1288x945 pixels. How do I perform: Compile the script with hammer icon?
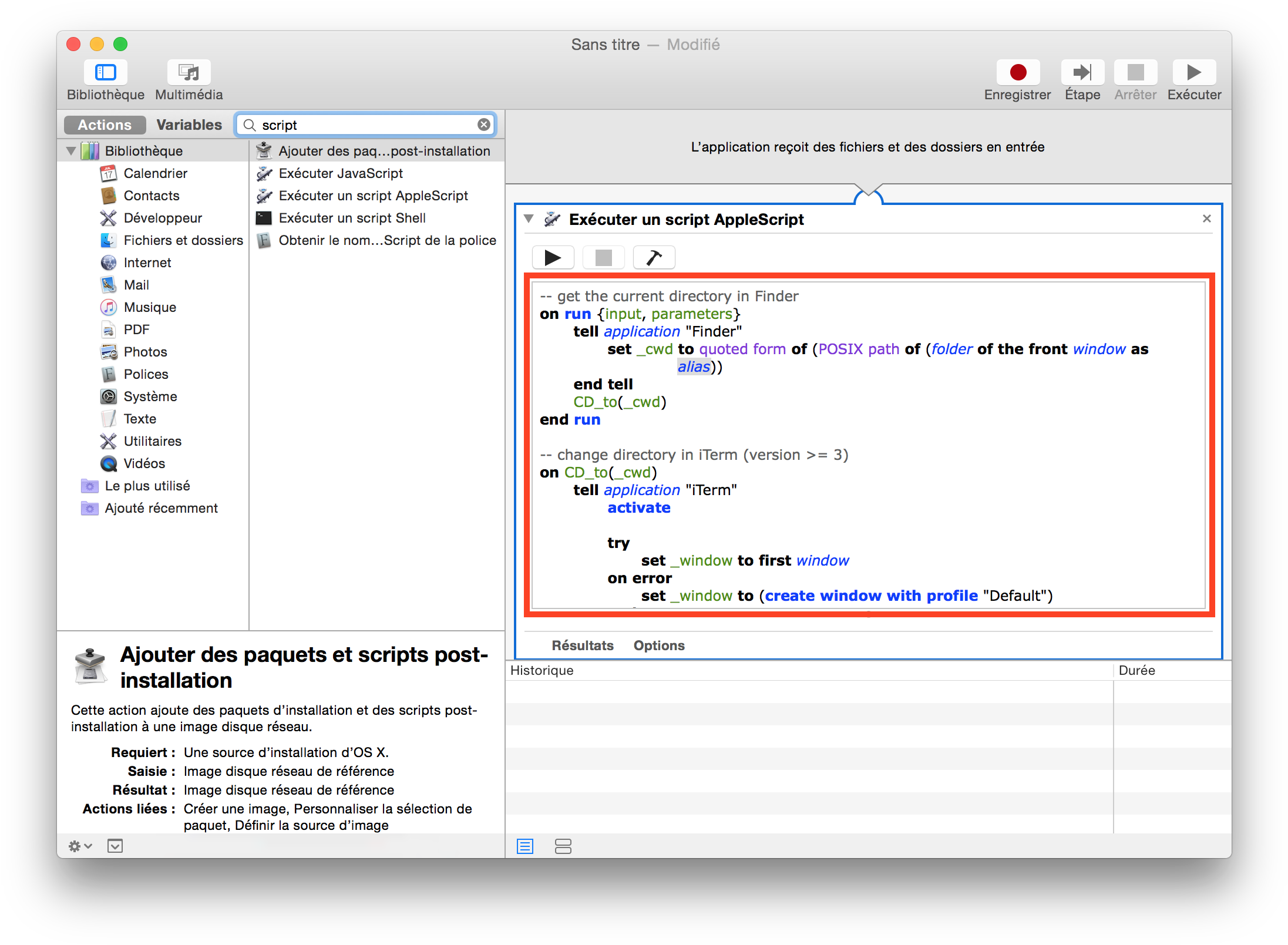coord(654,258)
